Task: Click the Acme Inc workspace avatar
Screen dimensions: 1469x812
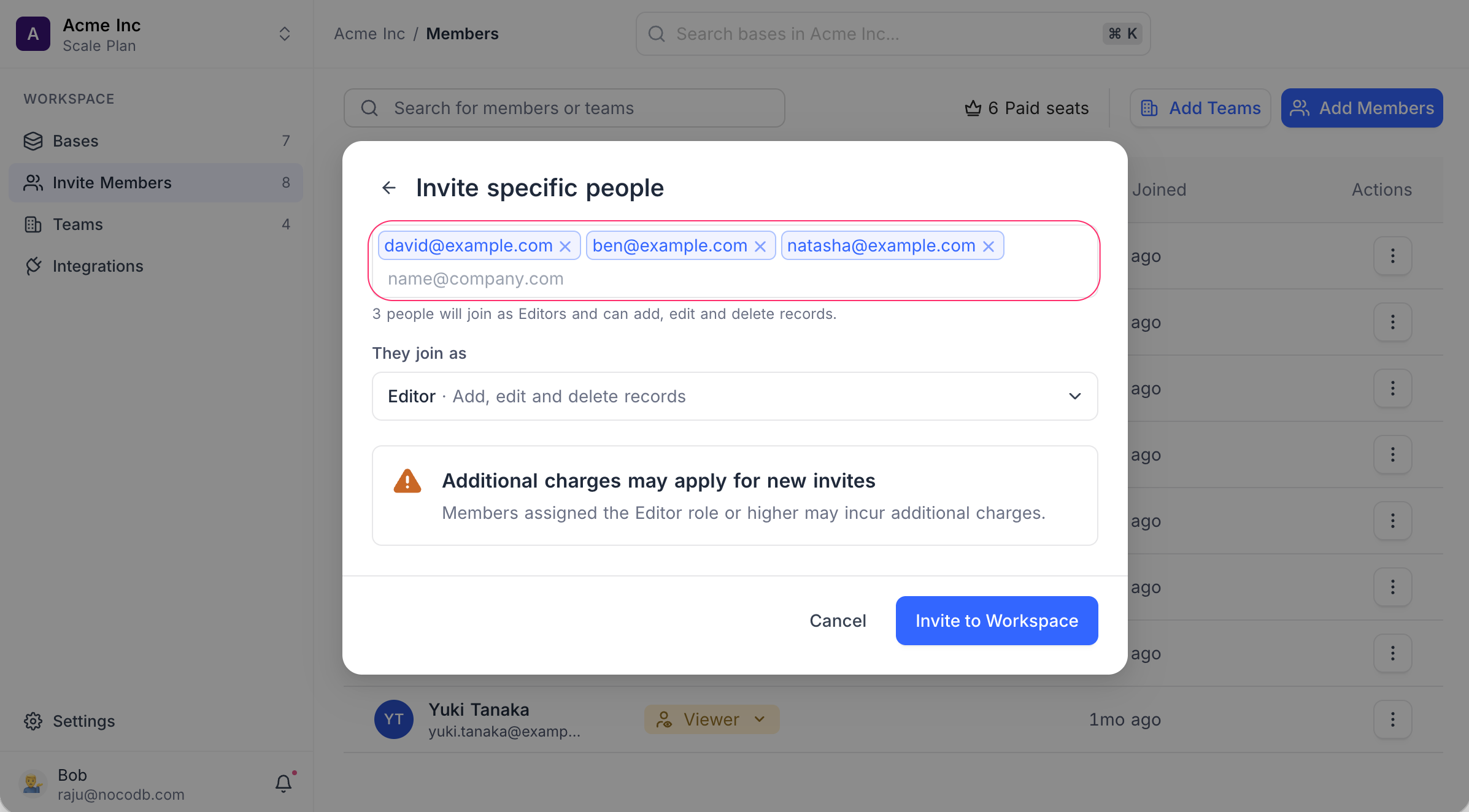Action: [x=33, y=34]
